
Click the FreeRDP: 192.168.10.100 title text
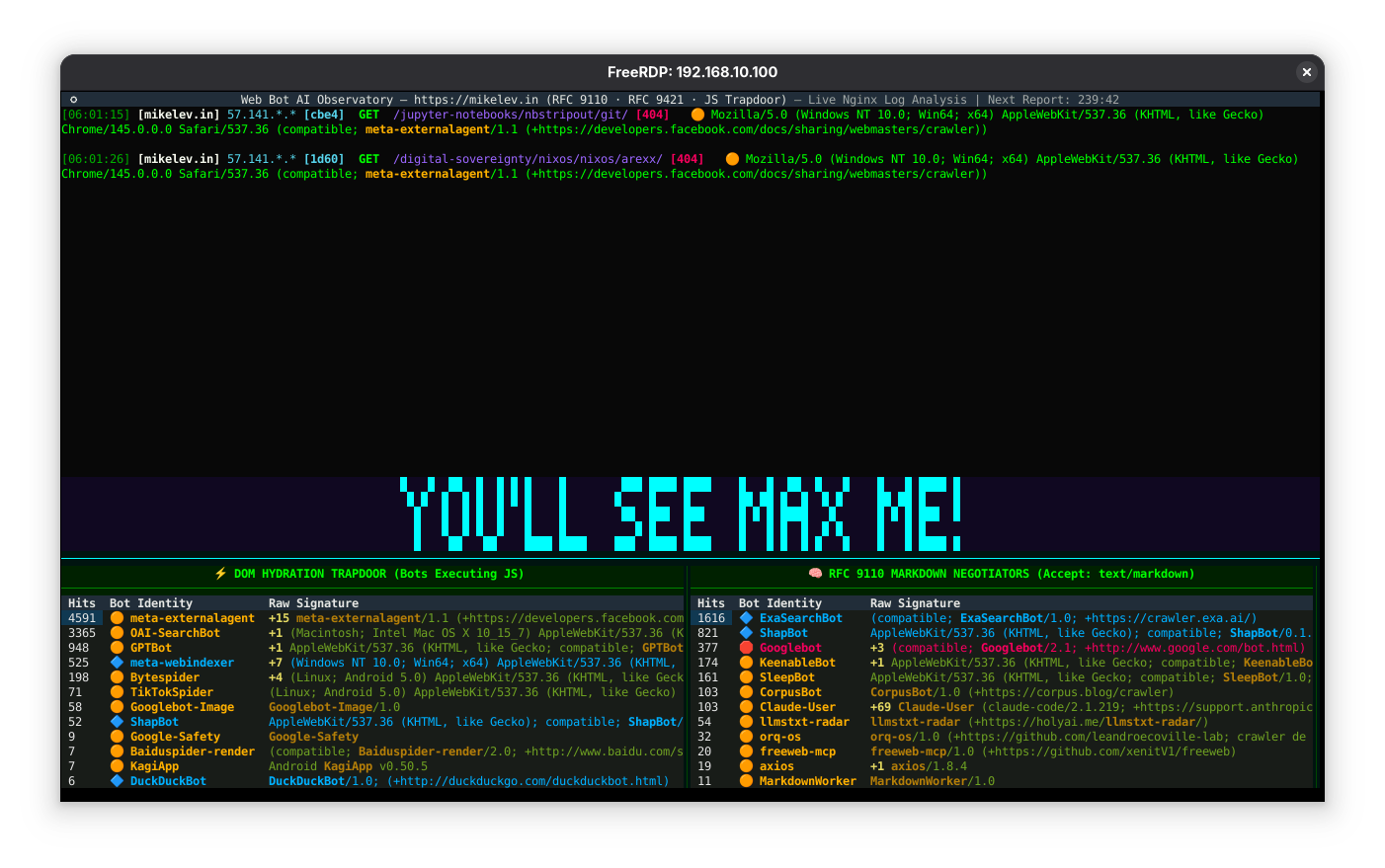[x=692, y=72]
